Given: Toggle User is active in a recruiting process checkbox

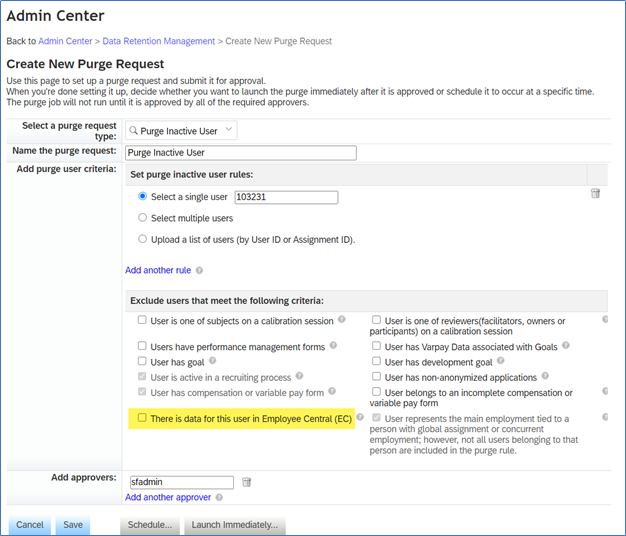Looking at the screenshot, I should tap(142, 376).
